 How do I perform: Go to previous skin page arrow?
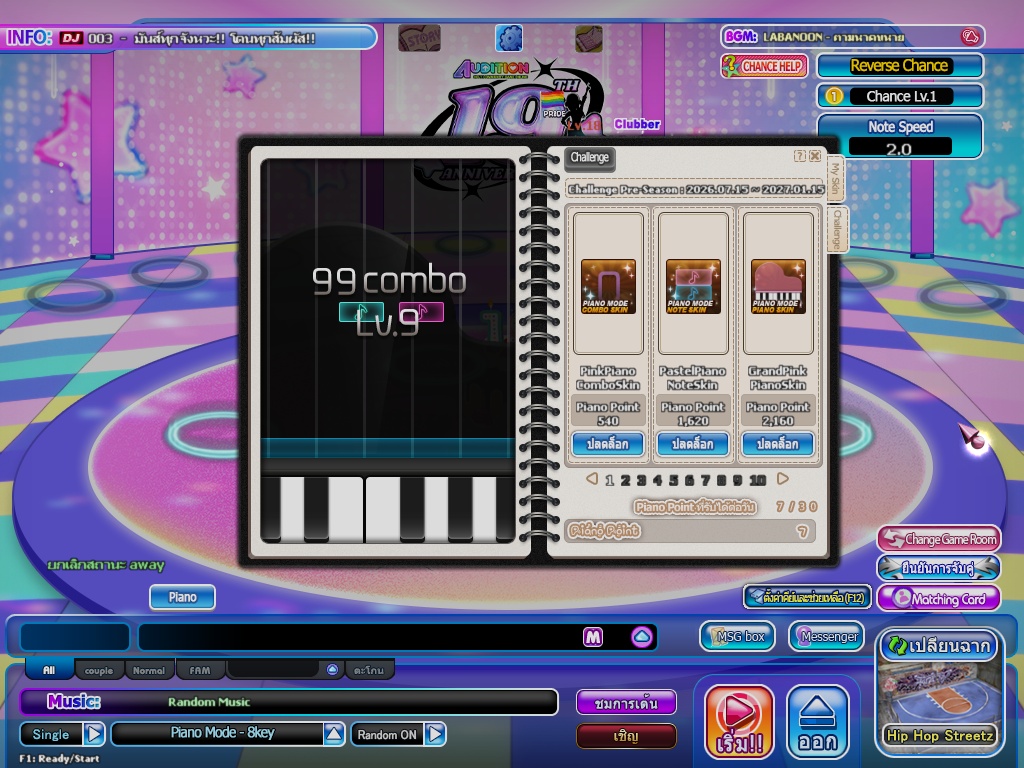[592, 479]
